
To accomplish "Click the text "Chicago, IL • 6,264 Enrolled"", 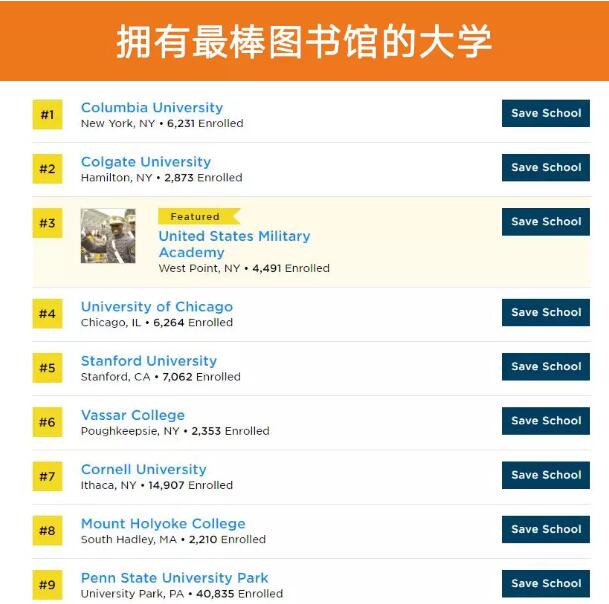I will point(157,323).
